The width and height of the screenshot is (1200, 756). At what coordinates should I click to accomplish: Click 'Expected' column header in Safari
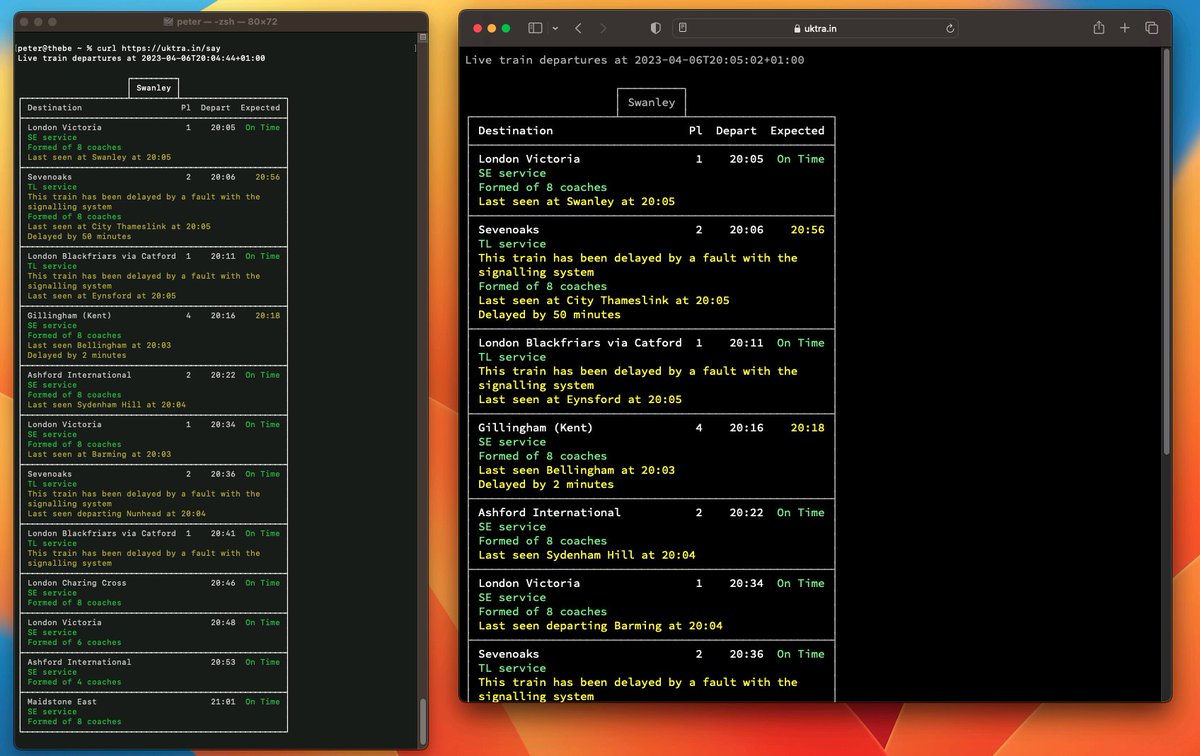click(797, 131)
